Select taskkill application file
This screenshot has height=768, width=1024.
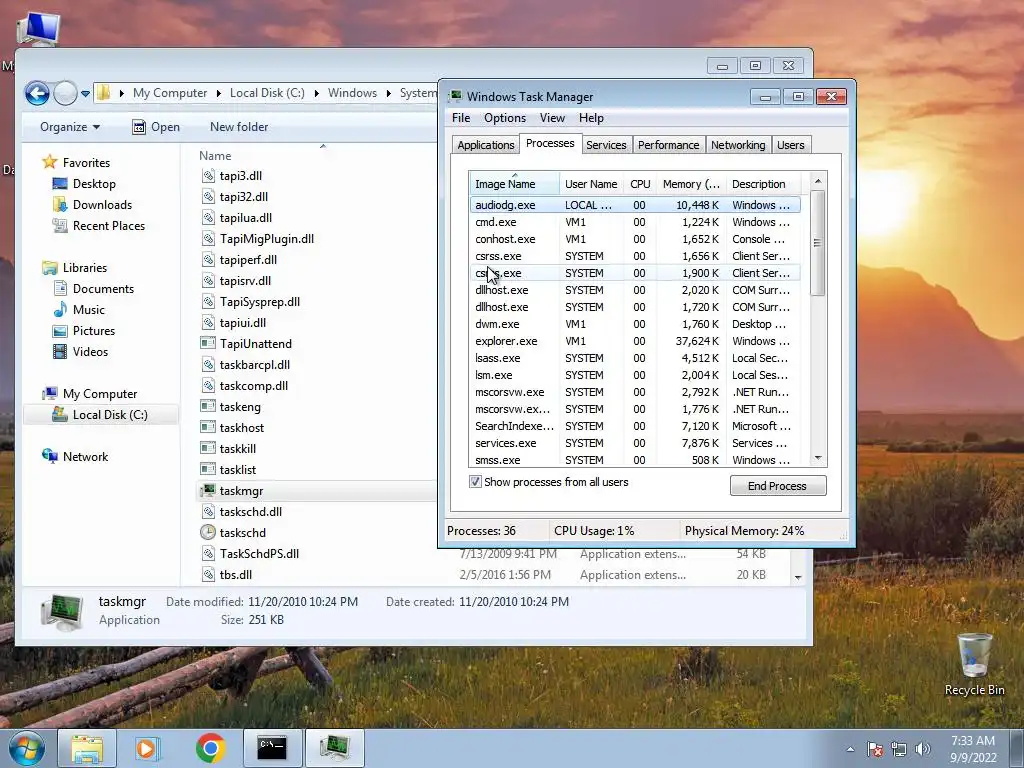pos(238,449)
